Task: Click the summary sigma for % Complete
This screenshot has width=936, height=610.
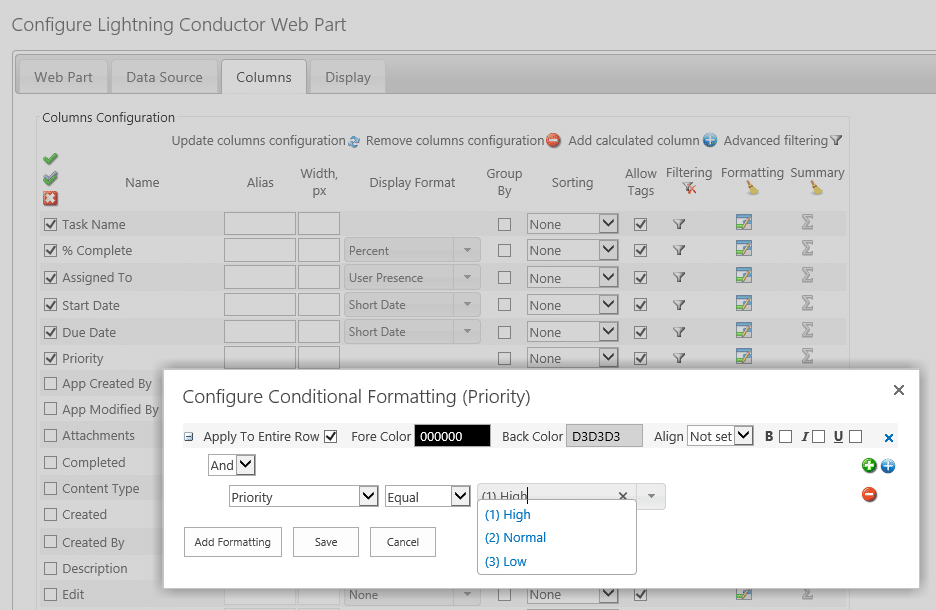Action: (807, 248)
